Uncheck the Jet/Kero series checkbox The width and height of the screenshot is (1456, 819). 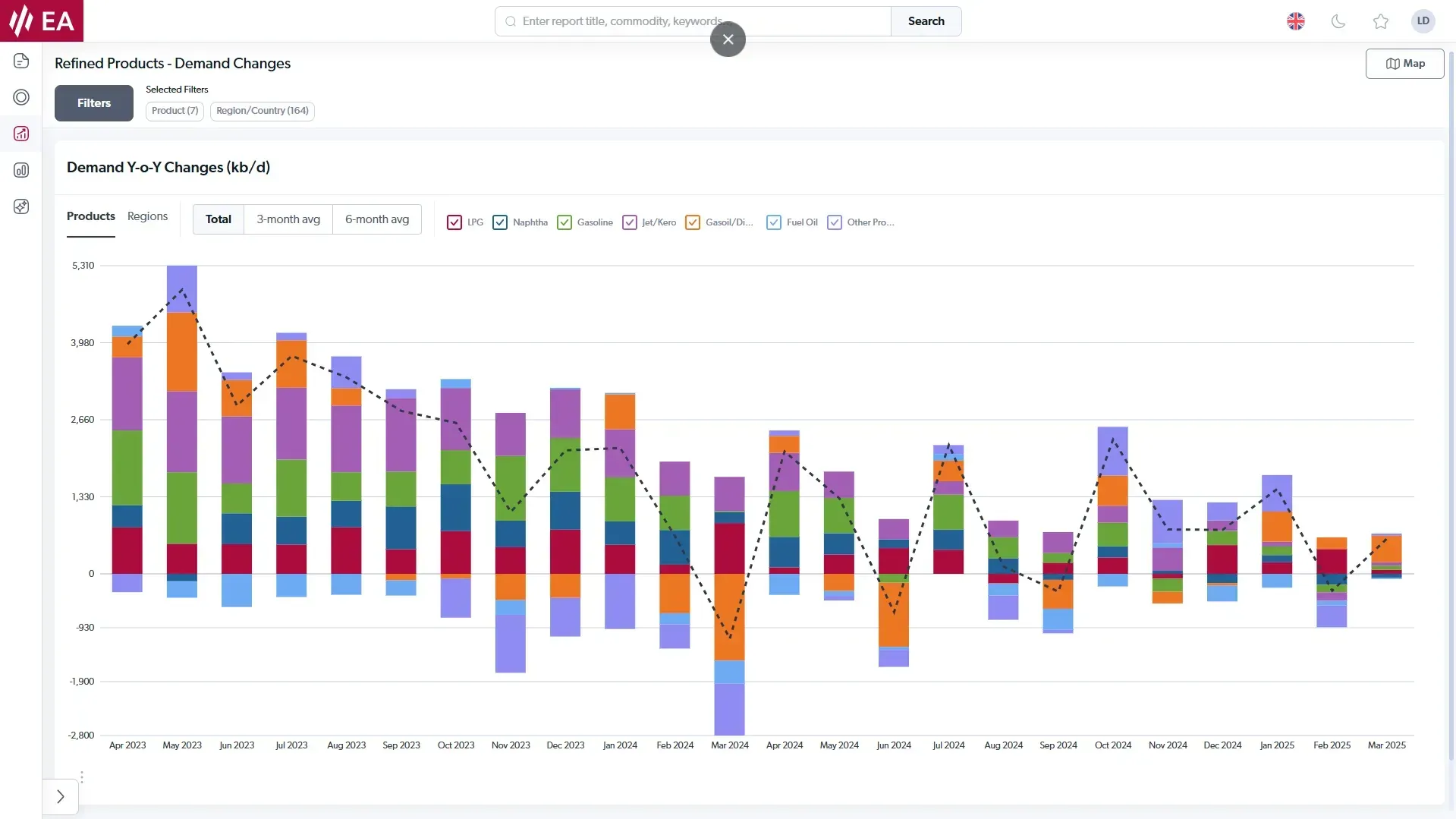[x=630, y=222]
